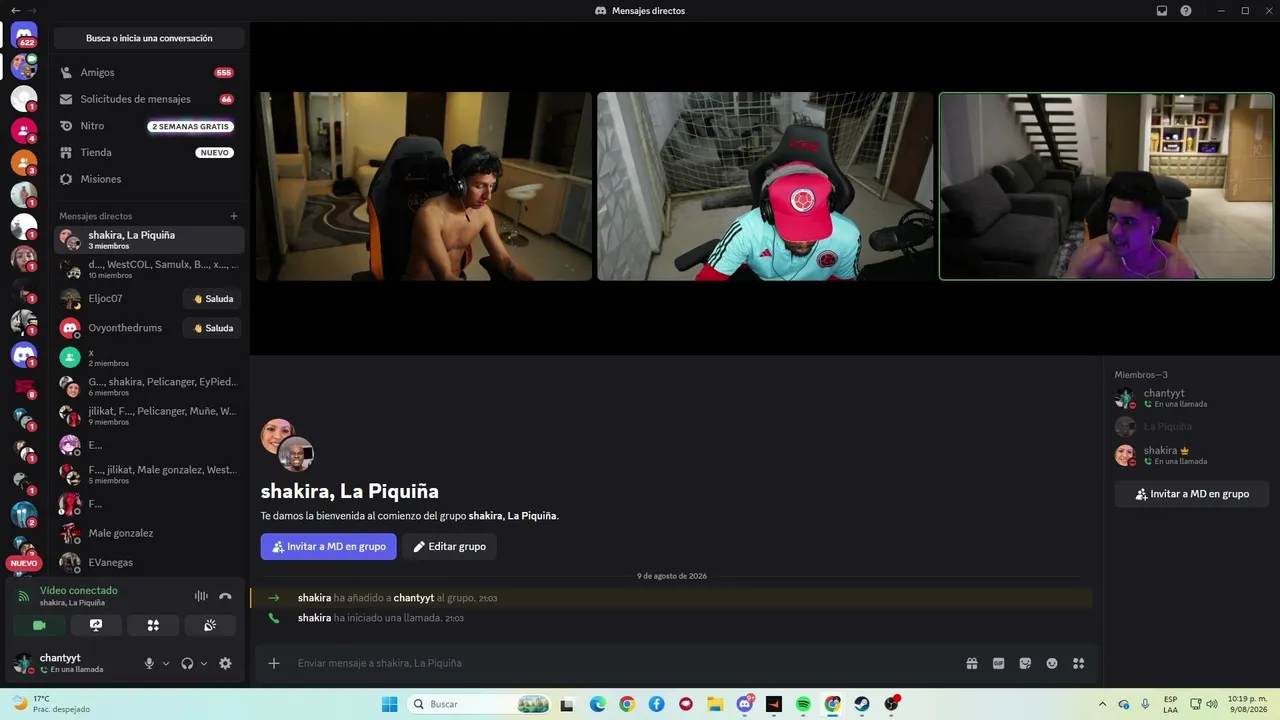
Task: Focus the highlighted speaker video tile
Action: click(1106, 186)
